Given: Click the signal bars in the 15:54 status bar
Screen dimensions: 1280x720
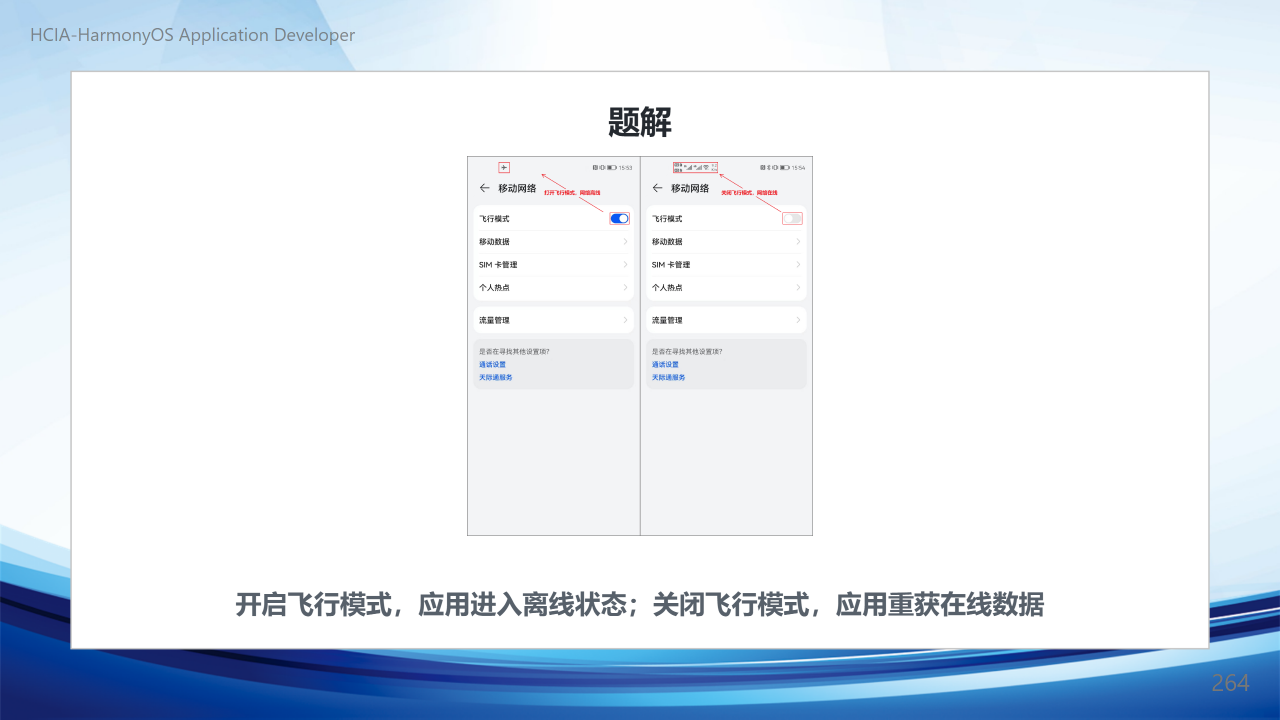Looking at the screenshot, I should (x=693, y=167).
